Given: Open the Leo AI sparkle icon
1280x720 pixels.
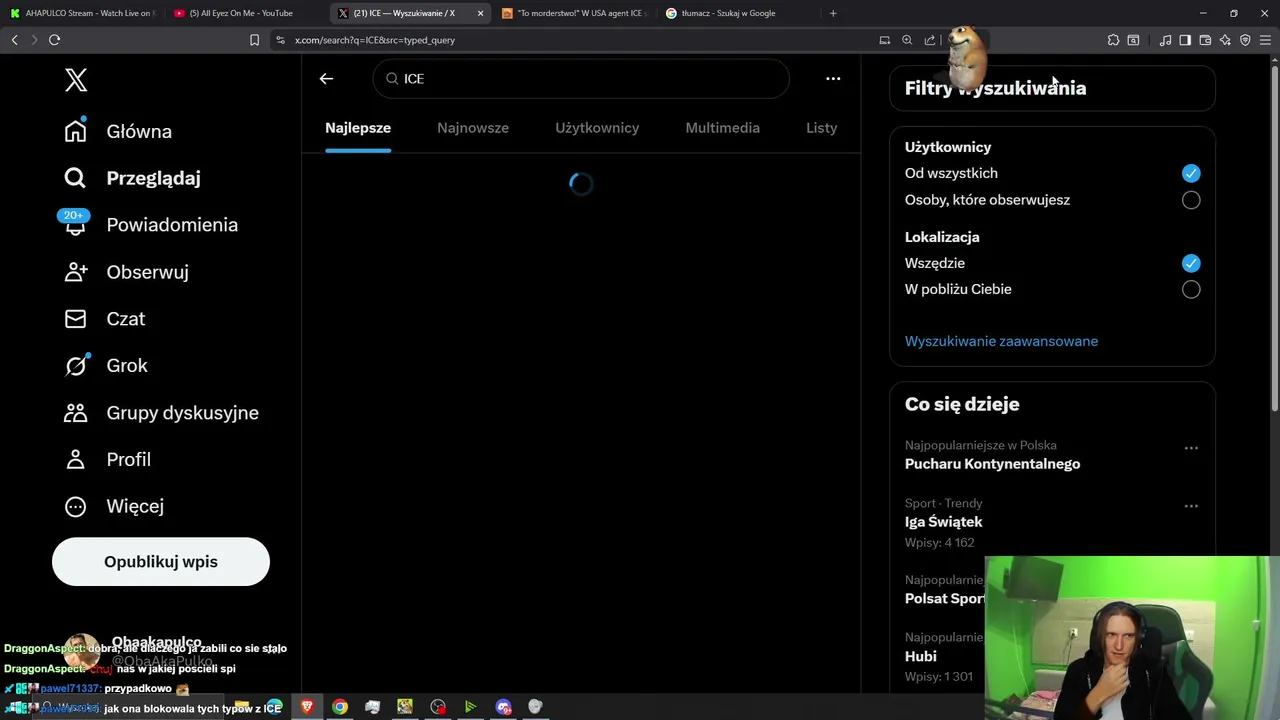Looking at the screenshot, I should [x=1225, y=40].
